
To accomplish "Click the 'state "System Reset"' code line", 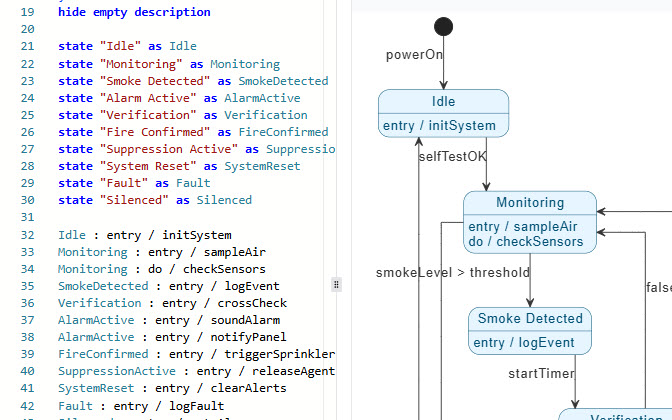I will pyautogui.click(x=179, y=166).
